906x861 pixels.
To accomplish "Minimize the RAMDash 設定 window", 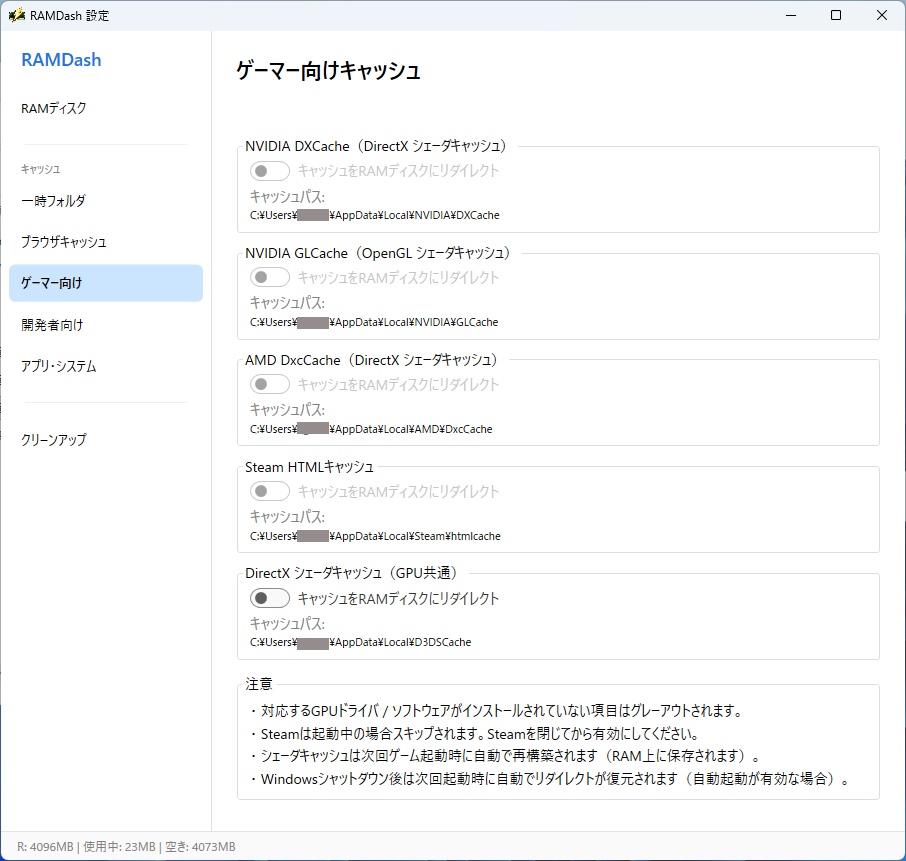I will (x=791, y=15).
